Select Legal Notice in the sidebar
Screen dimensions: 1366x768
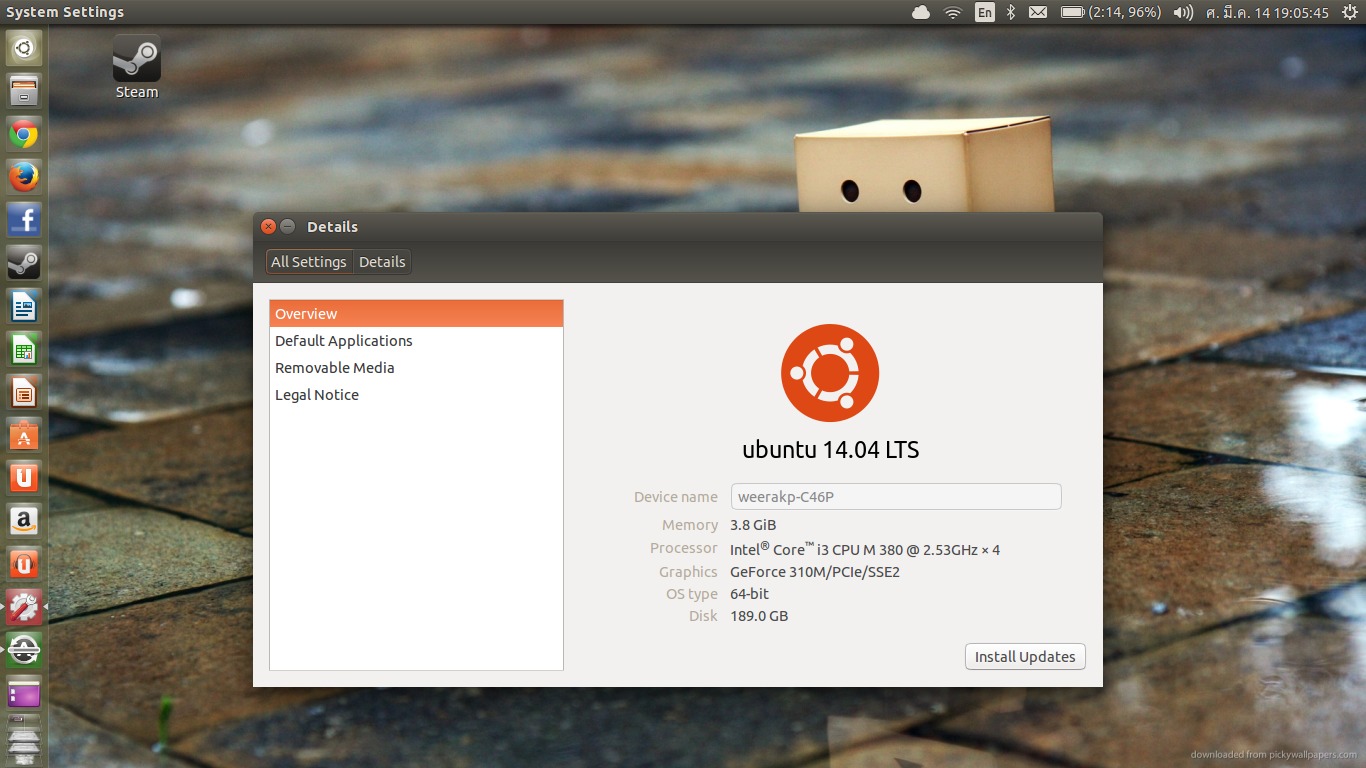416,395
